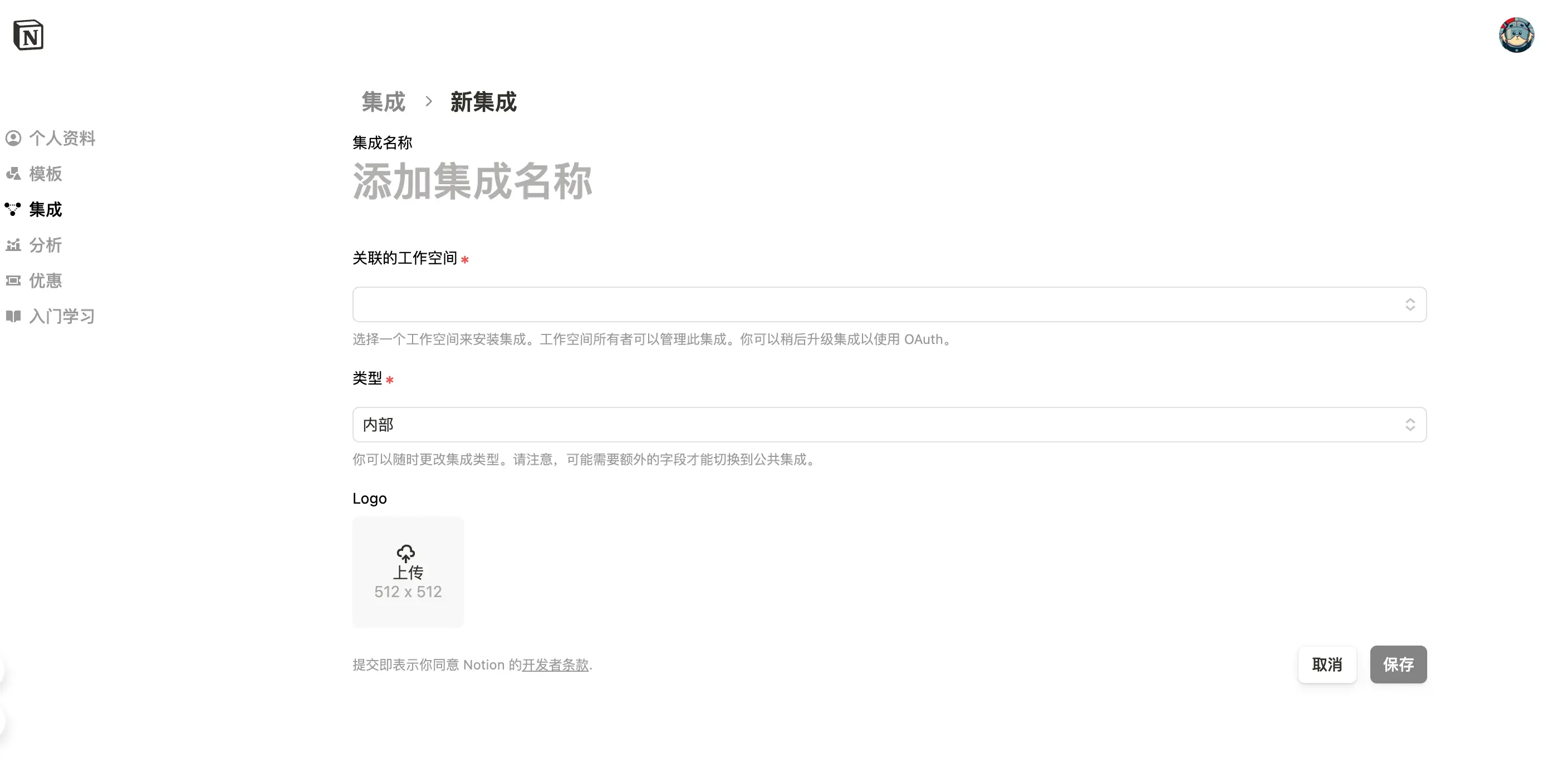
Task: Click the workspace dropdown chevron arrows
Action: tap(1411, 304)
